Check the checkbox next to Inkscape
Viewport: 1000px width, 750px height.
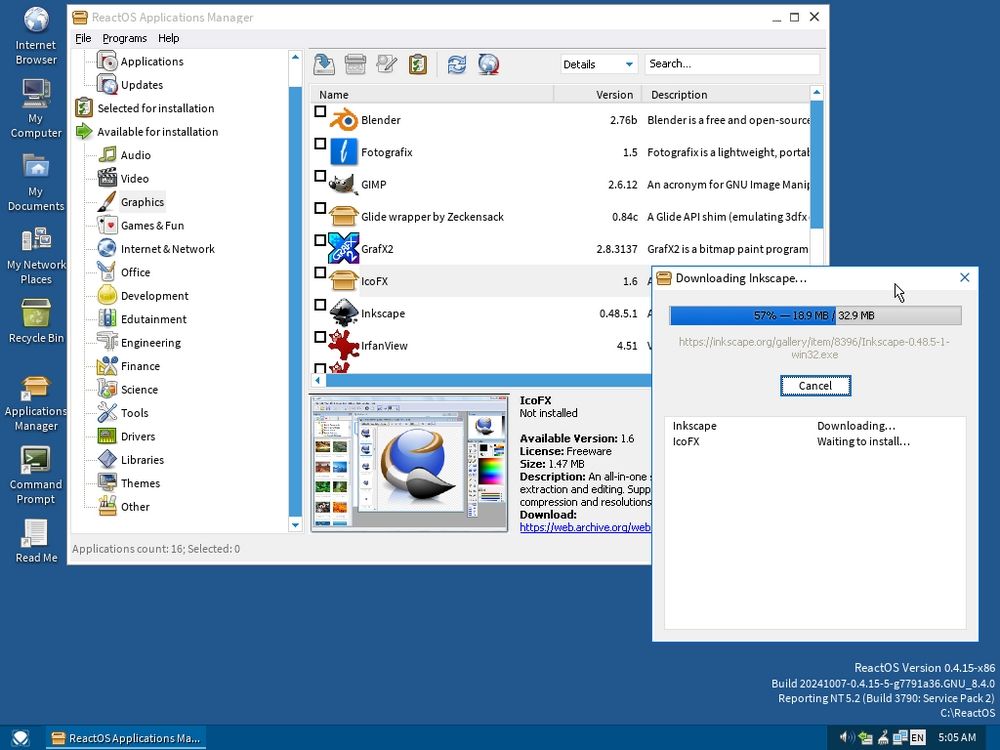click(320, 306)
